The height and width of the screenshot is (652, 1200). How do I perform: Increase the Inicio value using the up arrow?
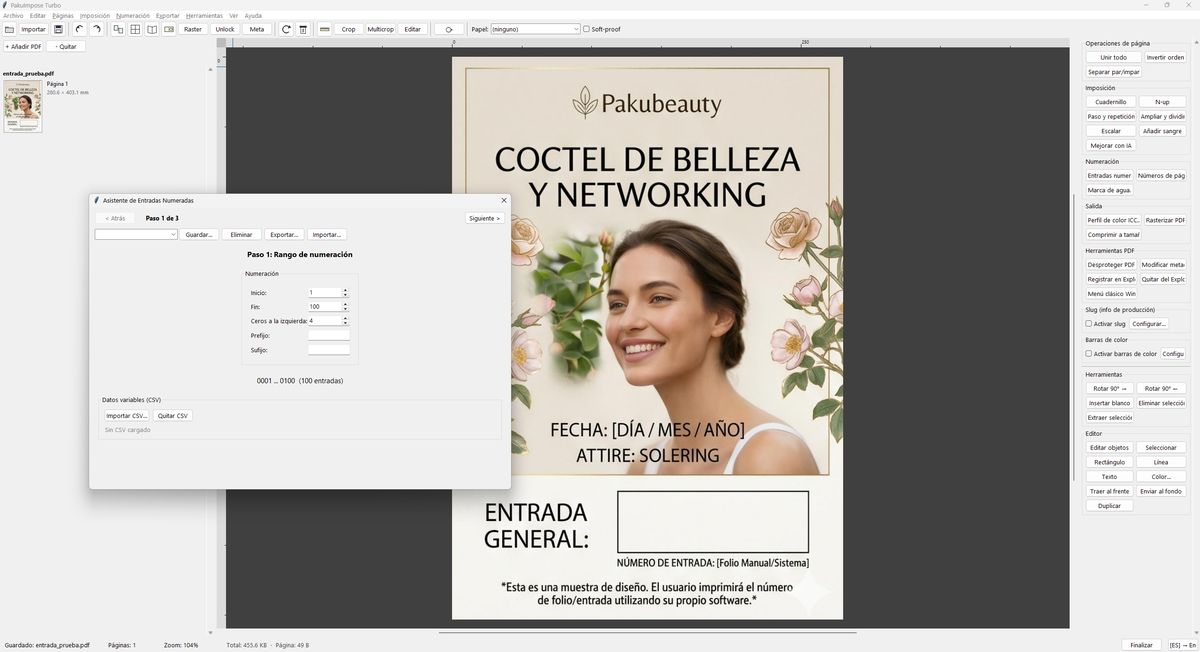click(x=345, y=290)
